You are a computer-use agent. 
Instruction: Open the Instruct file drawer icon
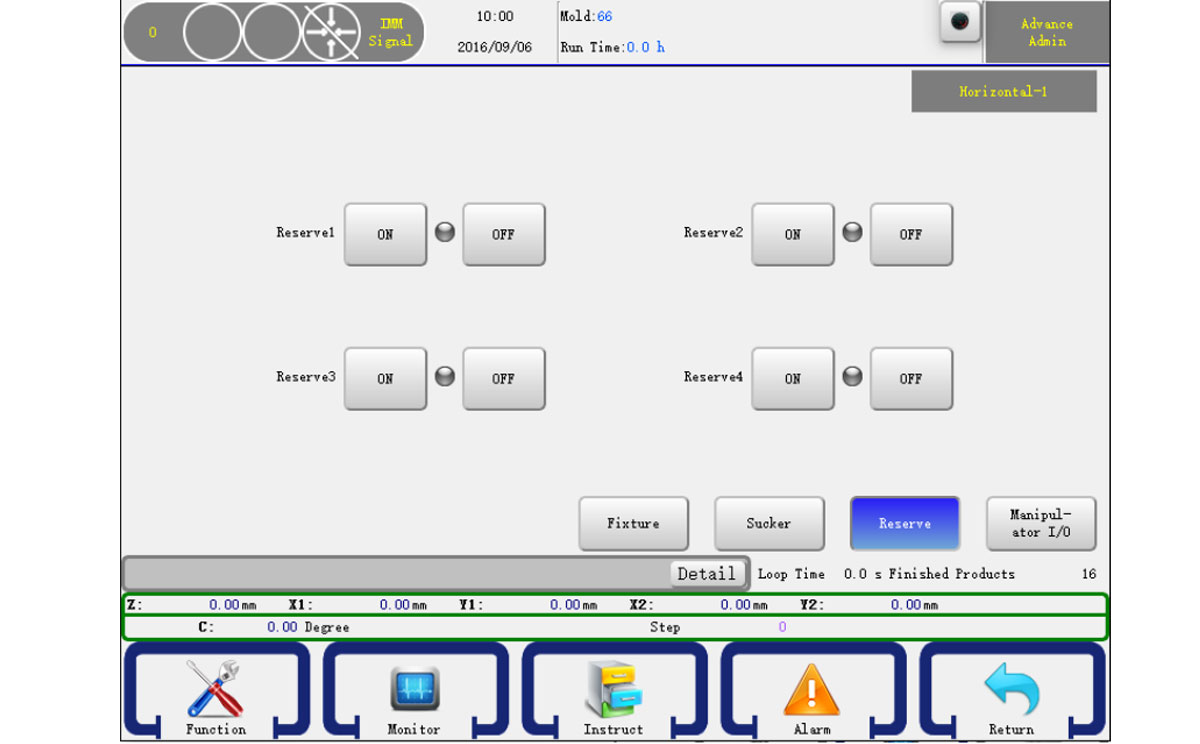coord(613,691)
